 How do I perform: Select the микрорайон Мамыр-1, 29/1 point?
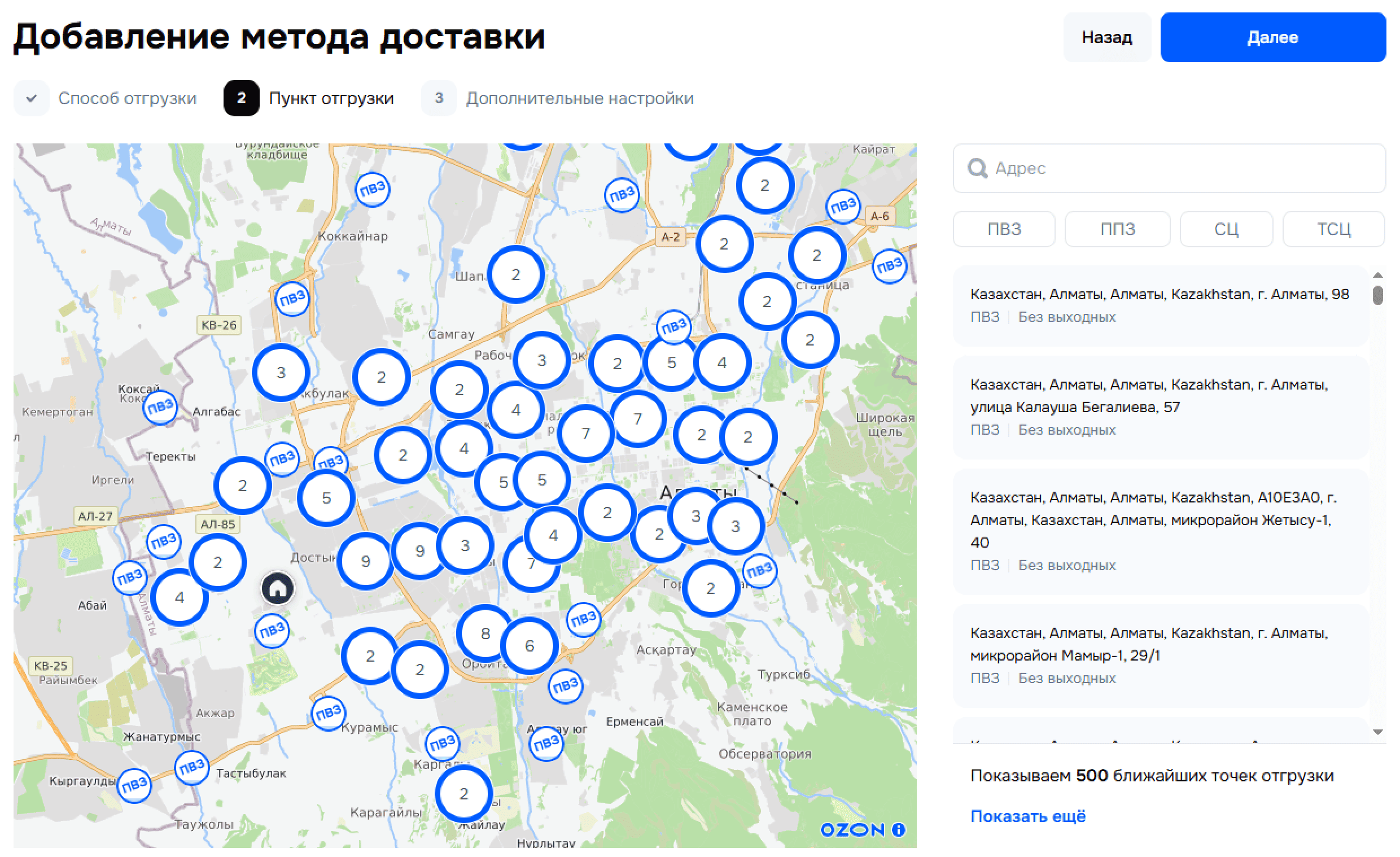1161,656
